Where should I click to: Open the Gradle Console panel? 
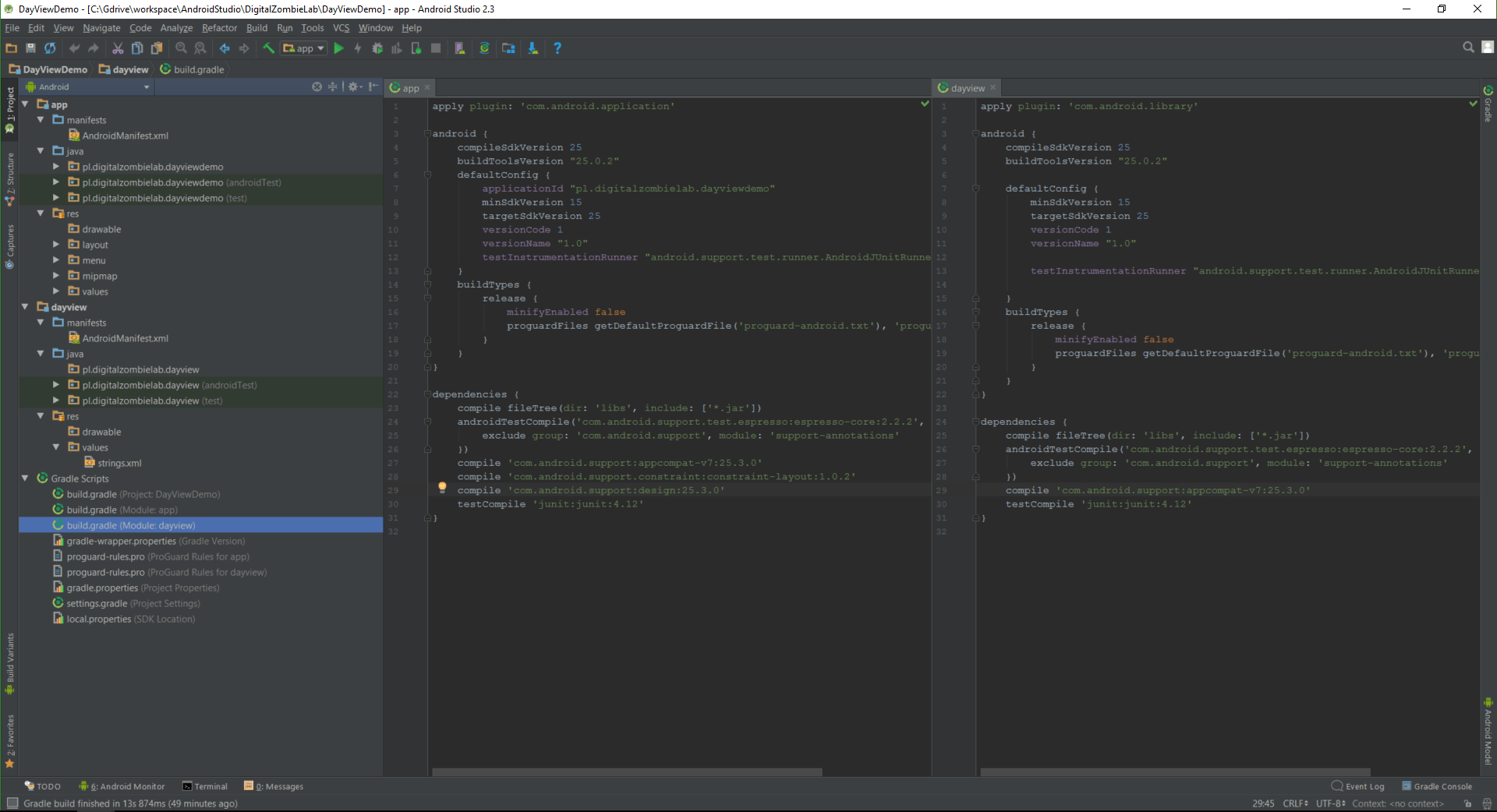1437,786
